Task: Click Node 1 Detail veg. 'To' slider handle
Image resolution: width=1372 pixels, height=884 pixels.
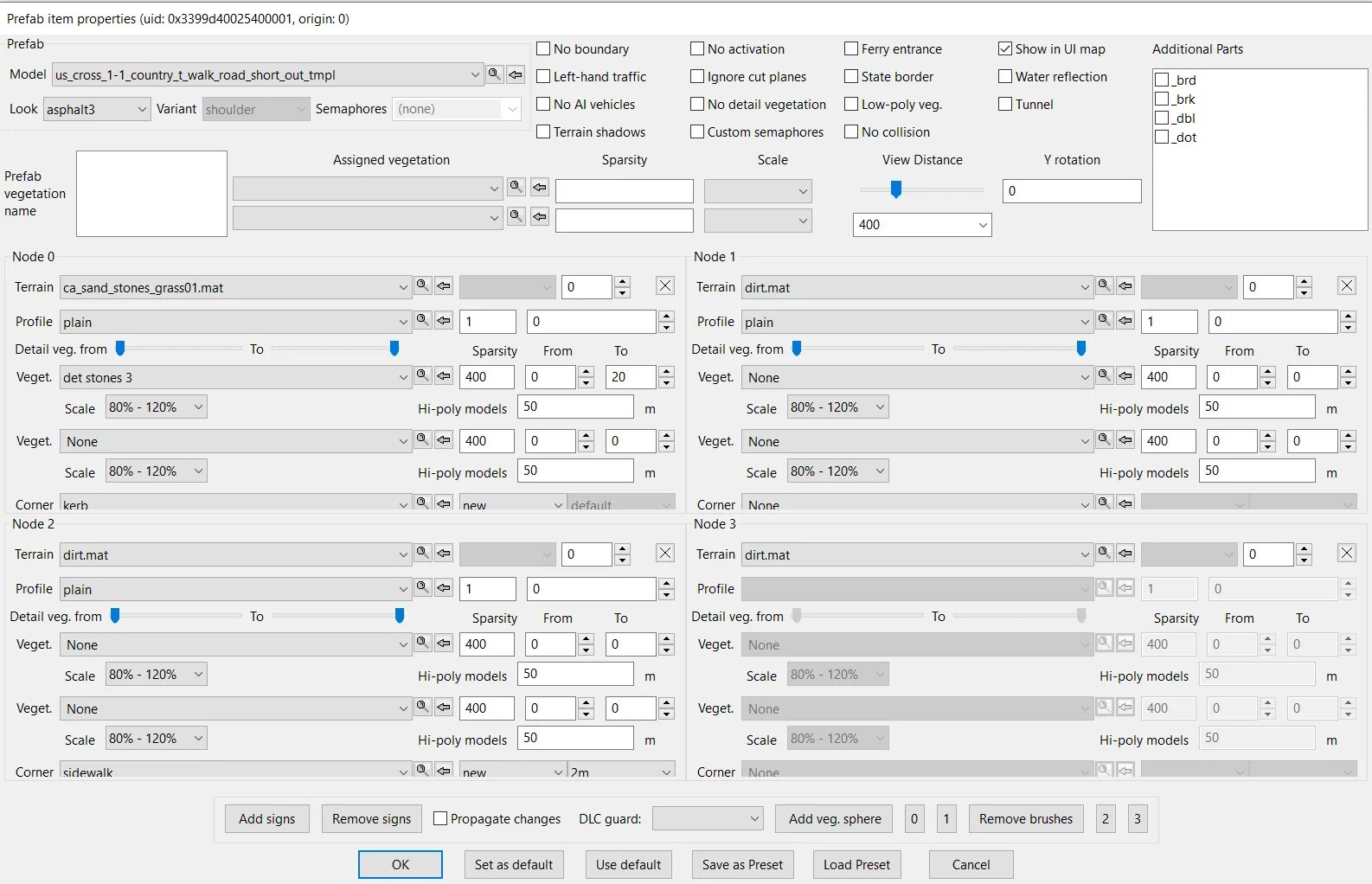Action: tap(1081, 348)
